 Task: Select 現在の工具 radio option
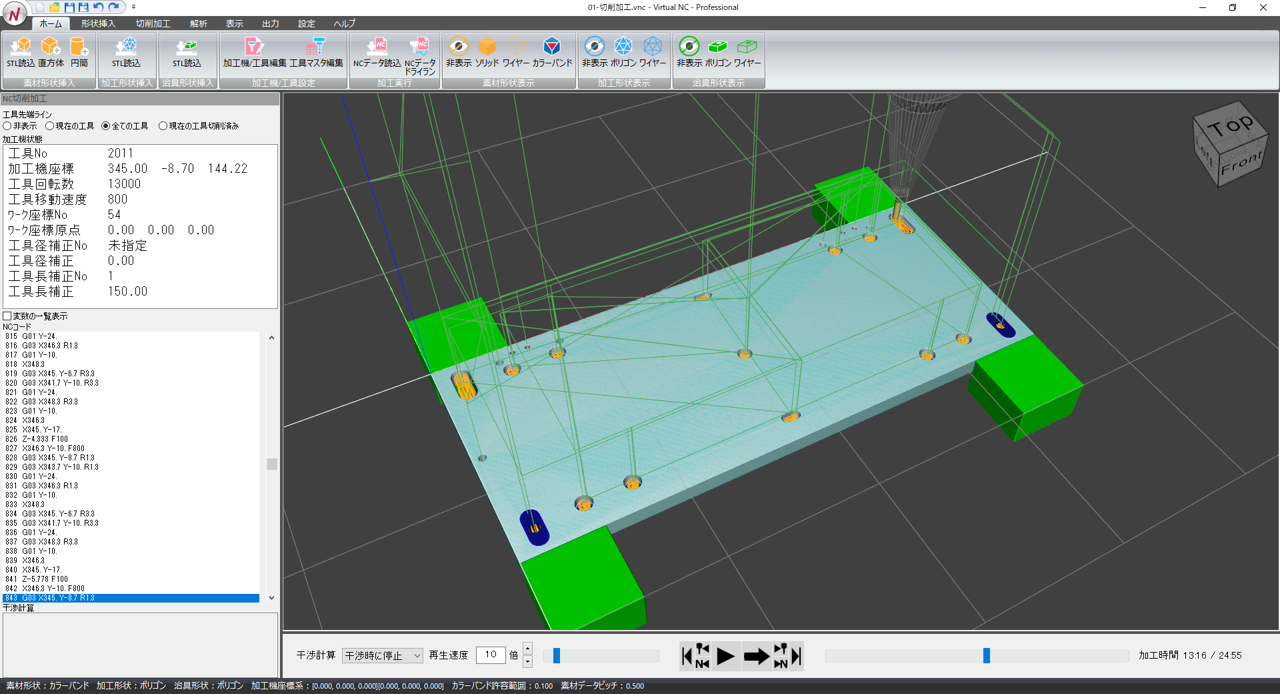tap(49, 127)
